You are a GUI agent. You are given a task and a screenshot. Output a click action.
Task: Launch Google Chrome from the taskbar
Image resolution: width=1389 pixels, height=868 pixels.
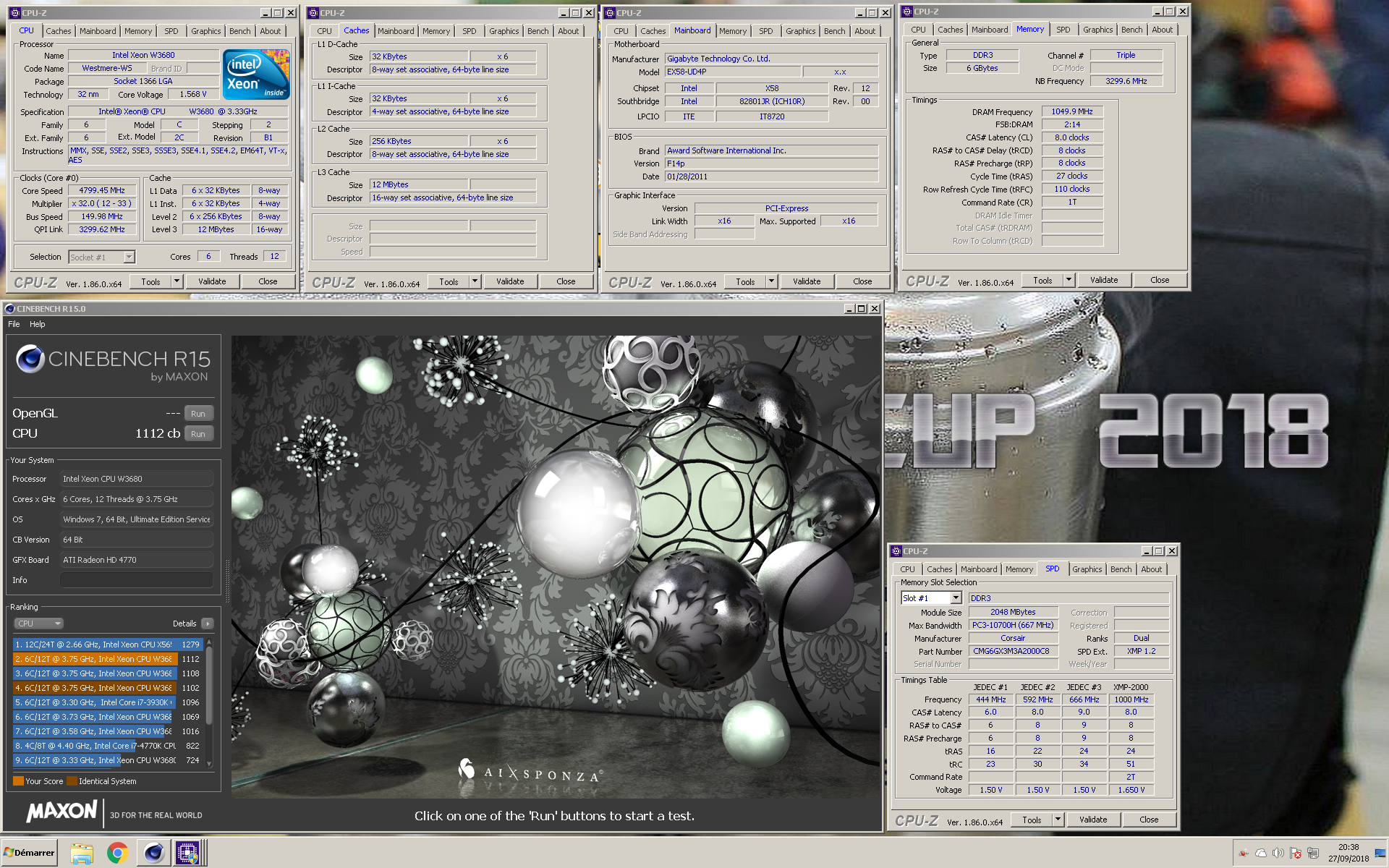117,854
